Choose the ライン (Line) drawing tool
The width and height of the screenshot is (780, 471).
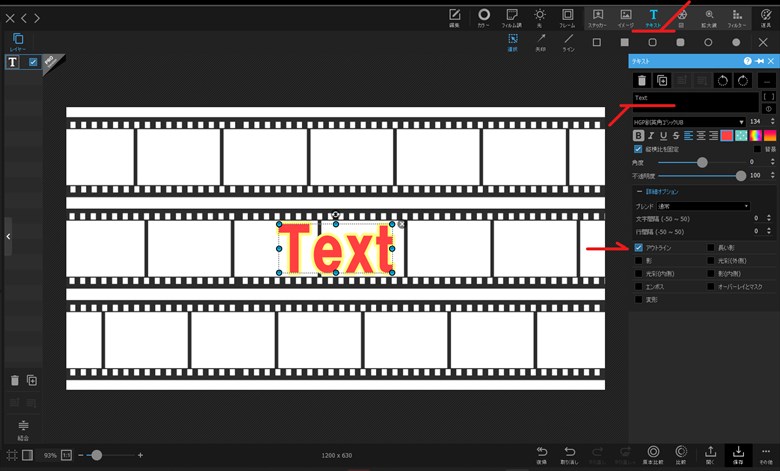click(x=569, y=43)
